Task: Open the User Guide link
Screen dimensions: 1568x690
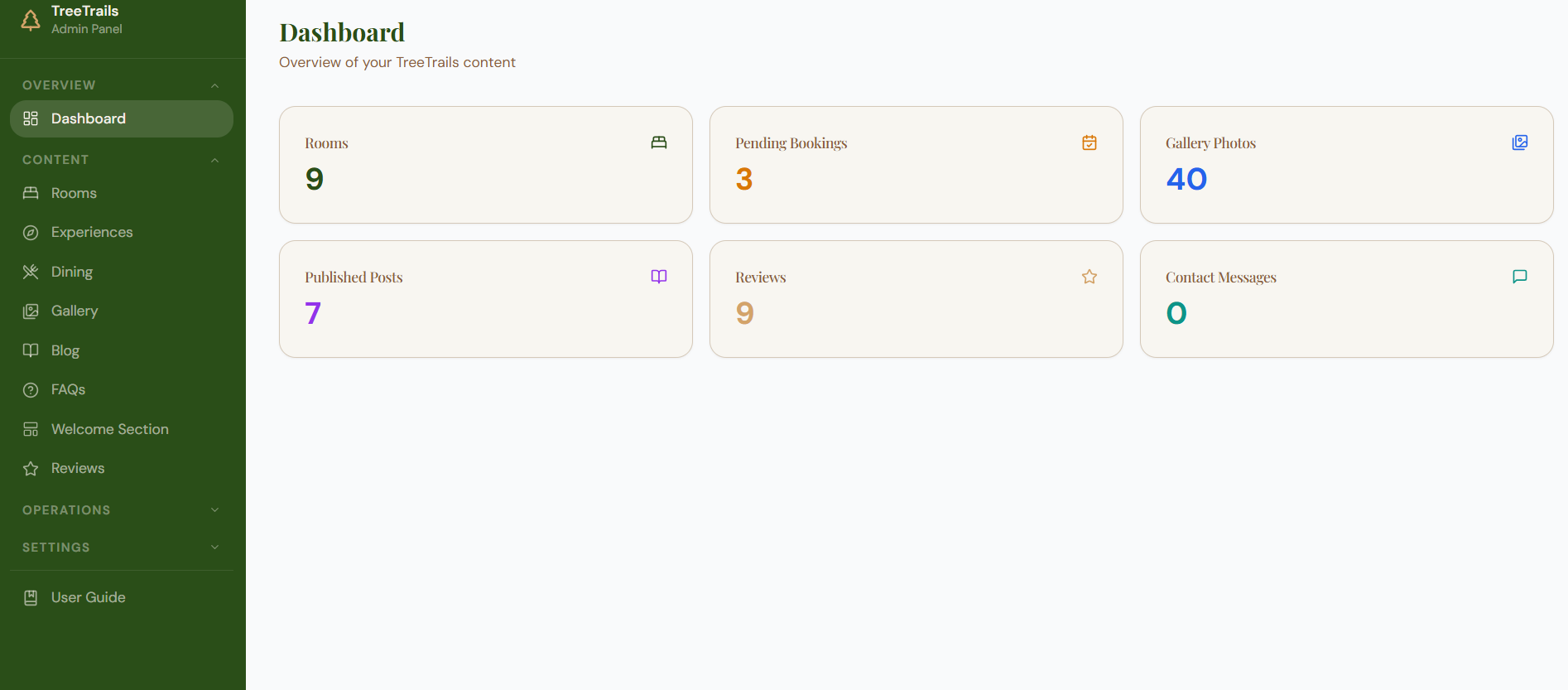Action: pos(122,597)
